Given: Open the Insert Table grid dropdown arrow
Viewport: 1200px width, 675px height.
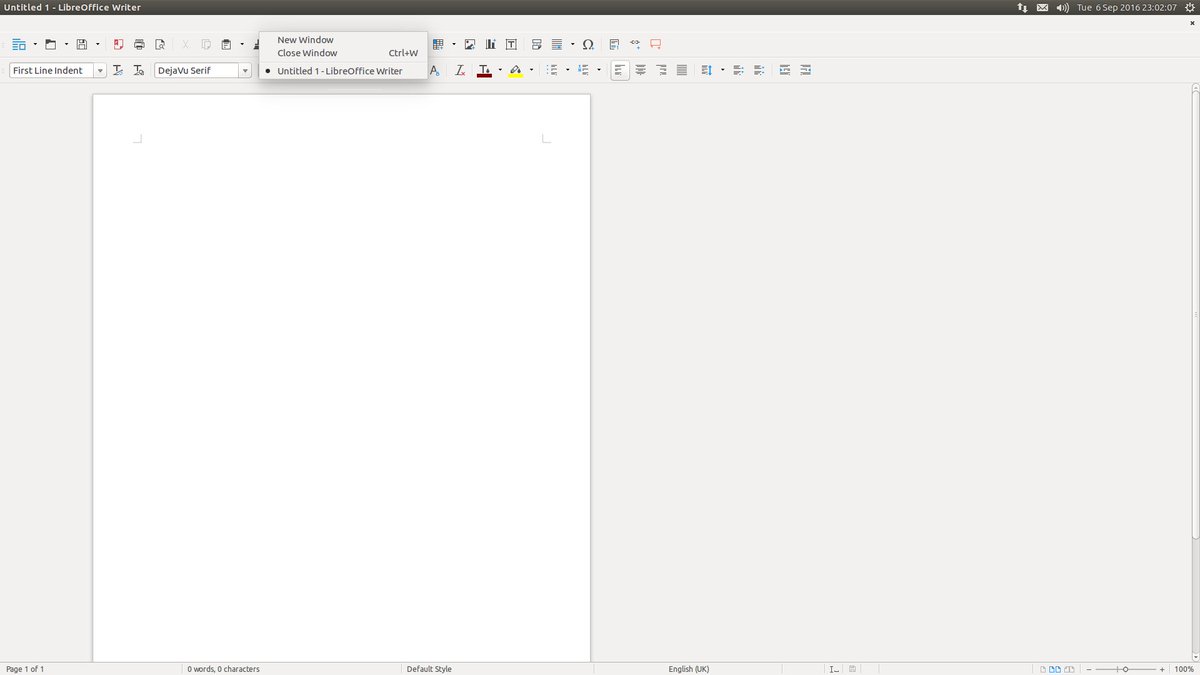Looking at the screenshot, I should 454,44.
